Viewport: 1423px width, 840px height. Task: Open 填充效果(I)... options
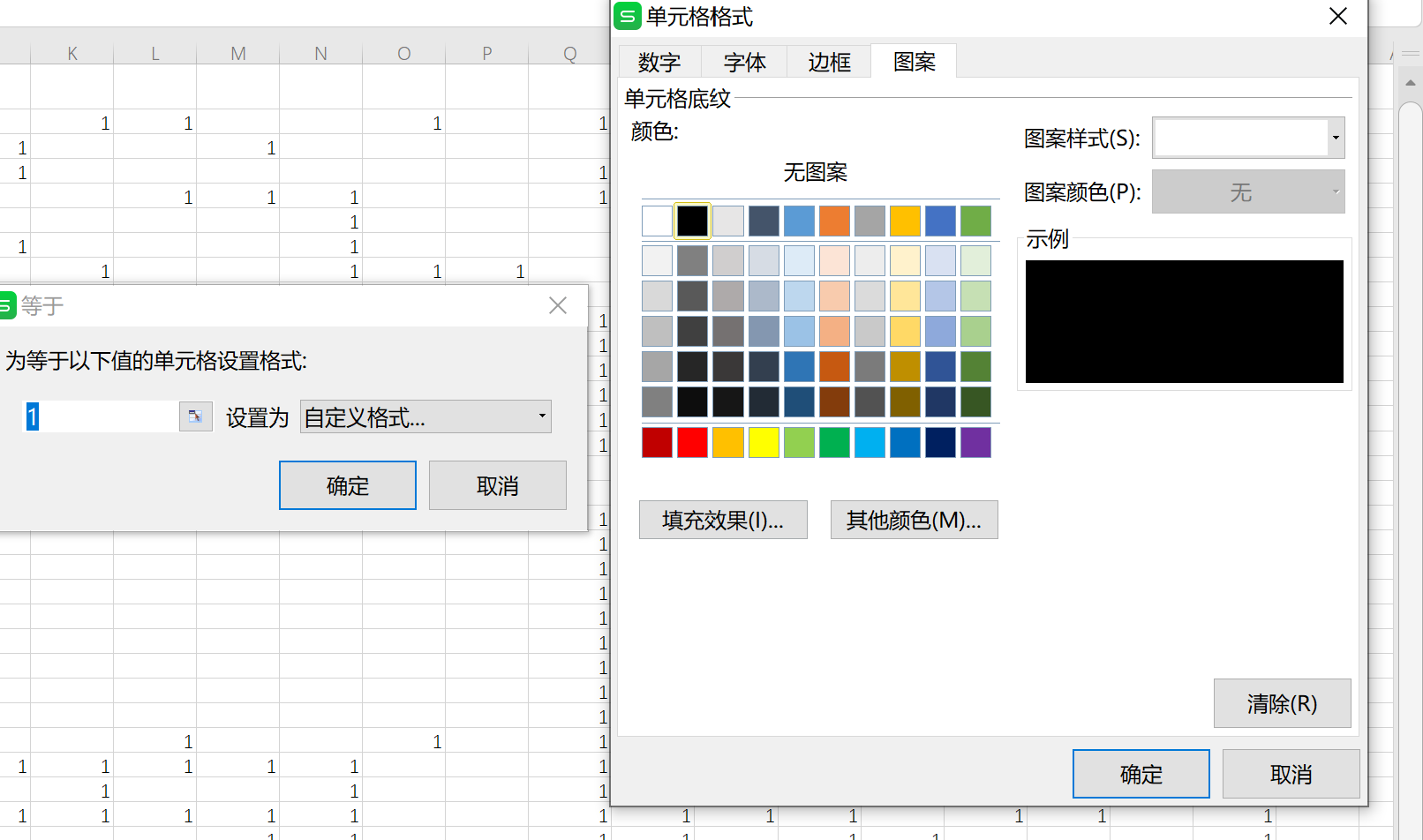723,520
